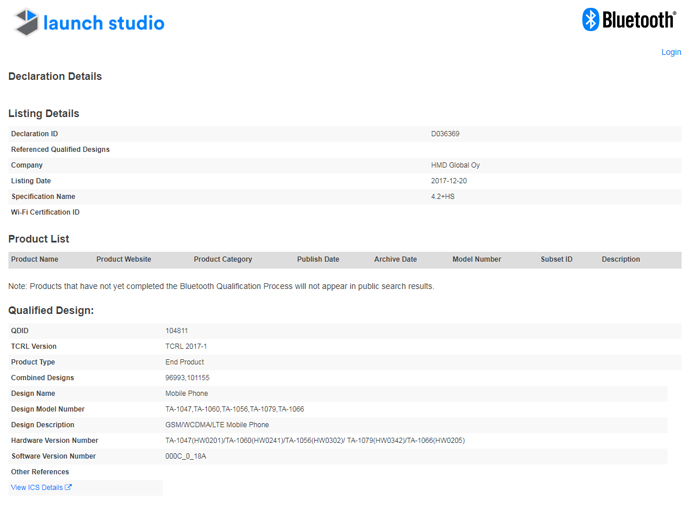Click the launch studio title text
This screenshot has height=510, width=690.
pos(104,23)
